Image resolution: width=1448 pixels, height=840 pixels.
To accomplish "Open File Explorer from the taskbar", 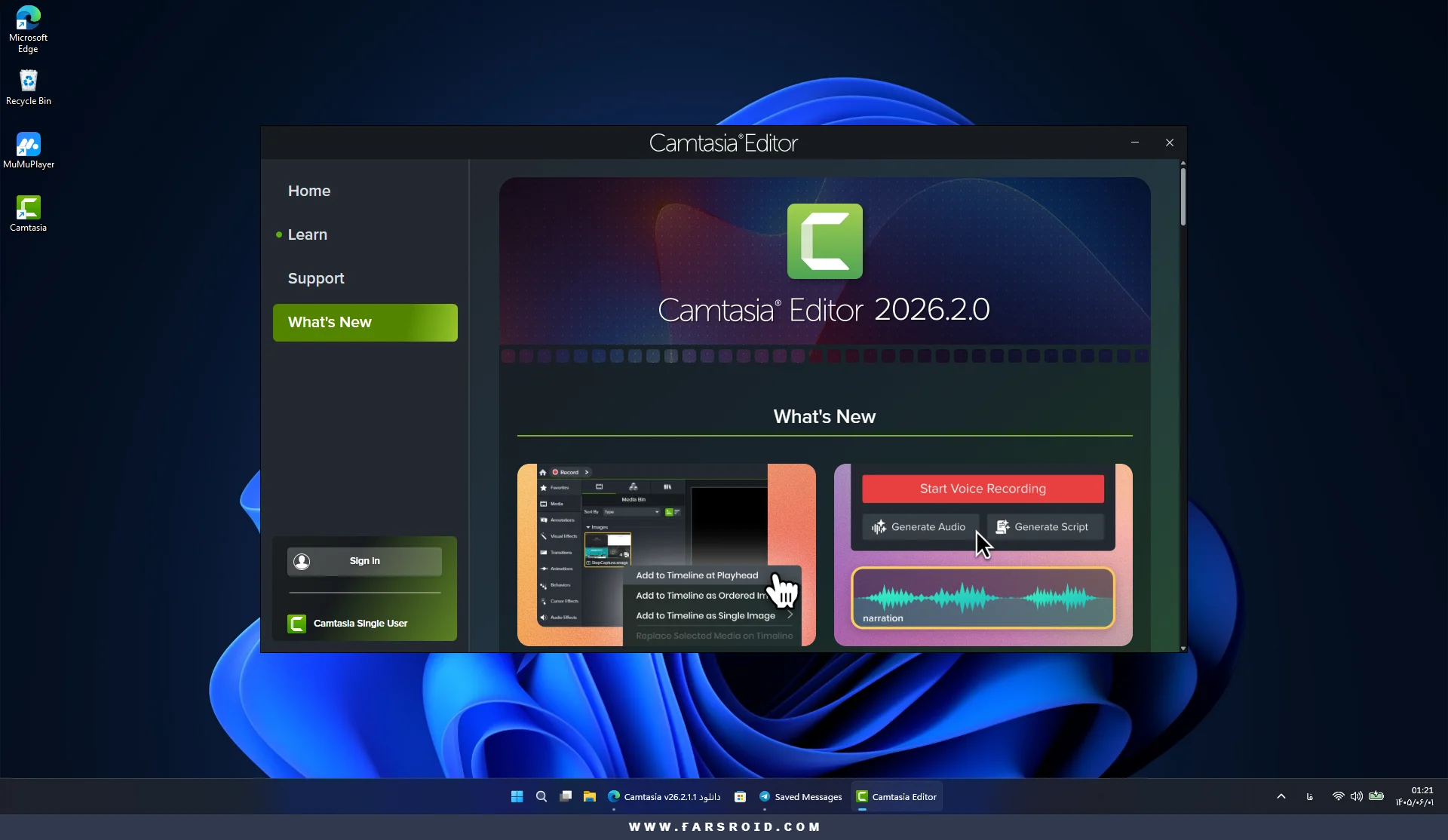I will (x=590, y=796).
